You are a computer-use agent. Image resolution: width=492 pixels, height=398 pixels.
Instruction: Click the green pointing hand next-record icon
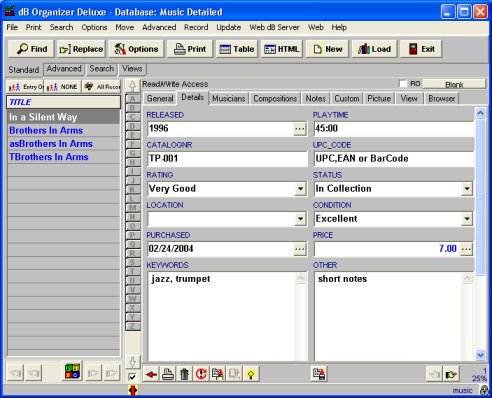point(451,374)
